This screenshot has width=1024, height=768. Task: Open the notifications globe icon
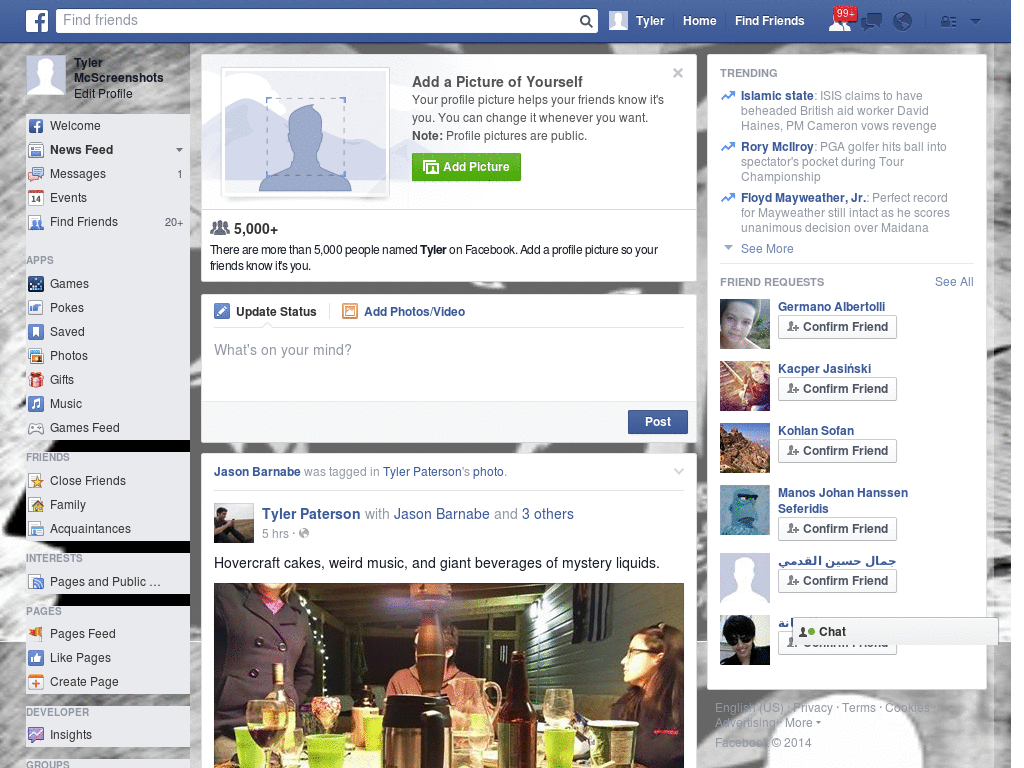pyautogui.click(x=903, y=22)
